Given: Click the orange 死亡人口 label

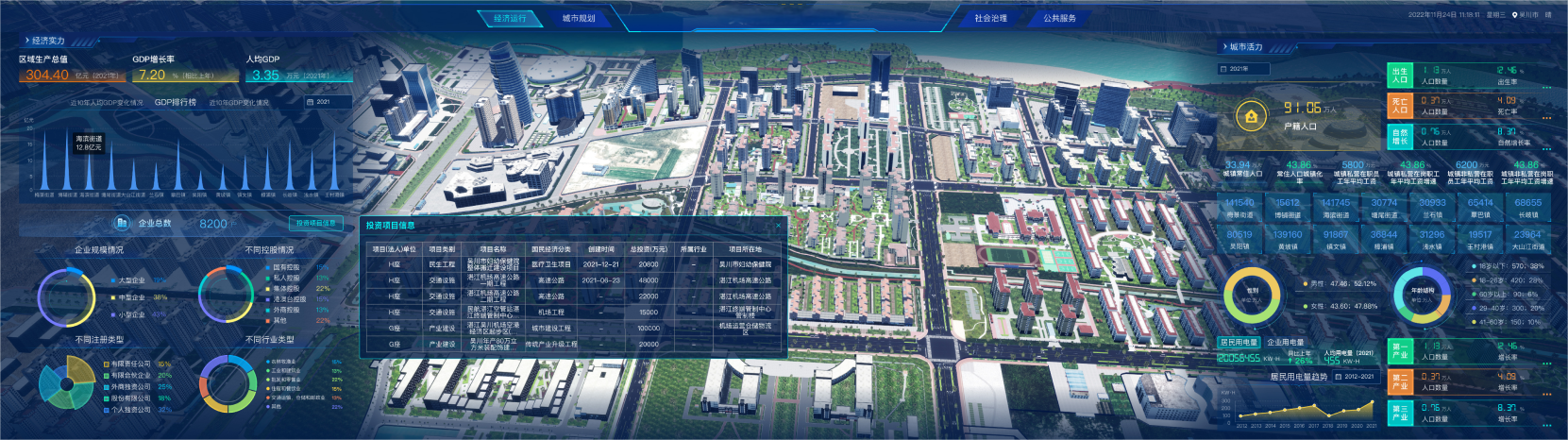Looking at the screenshot, I should point(1399,106).
